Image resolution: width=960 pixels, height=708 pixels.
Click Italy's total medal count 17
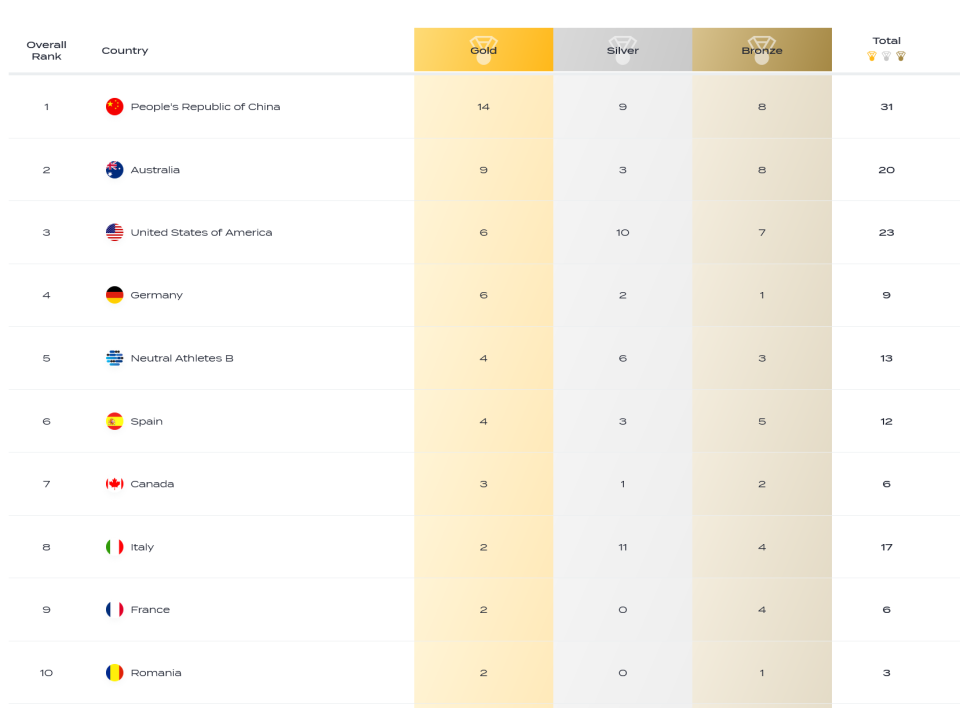coord(887,547)
